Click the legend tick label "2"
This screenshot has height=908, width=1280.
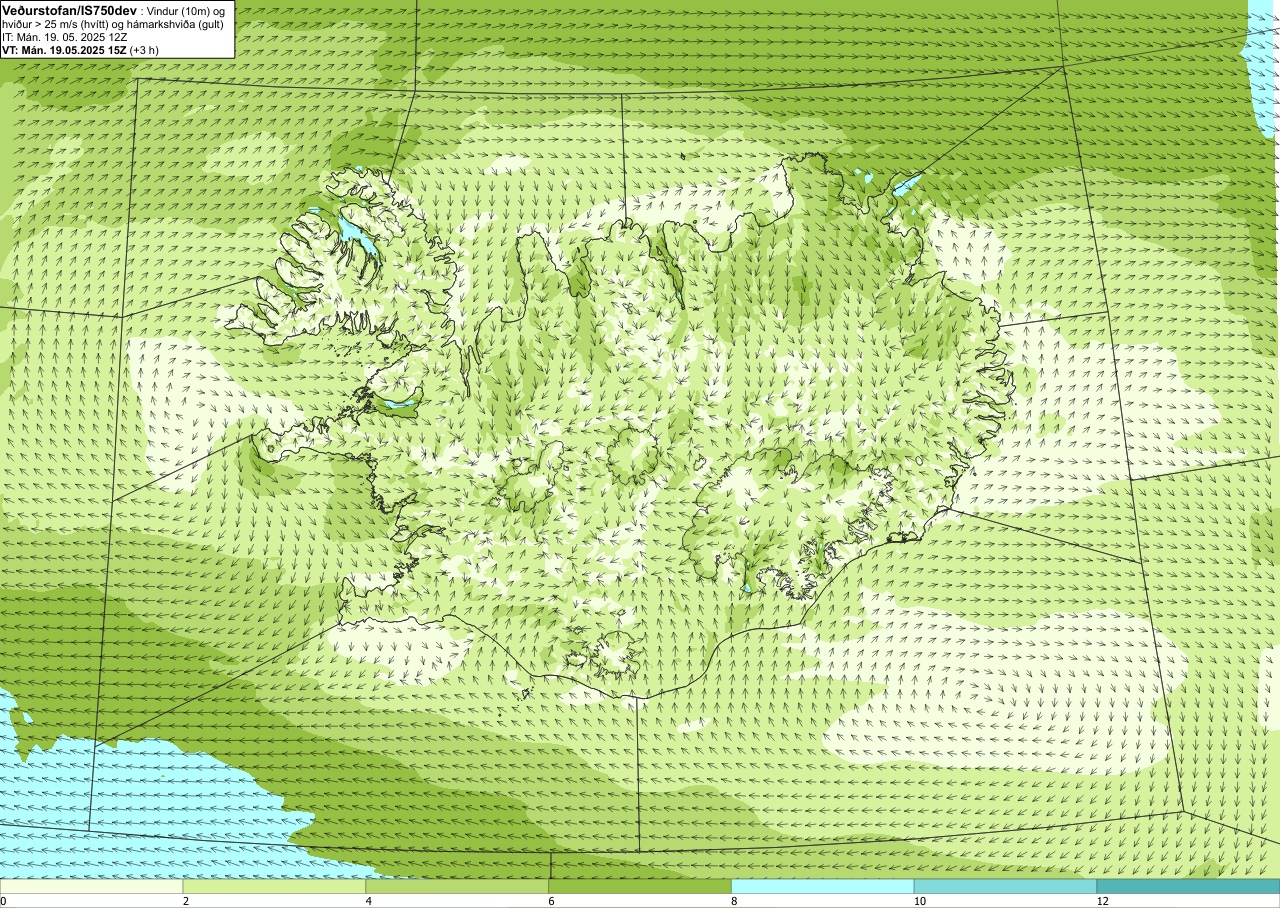(186, 901)
